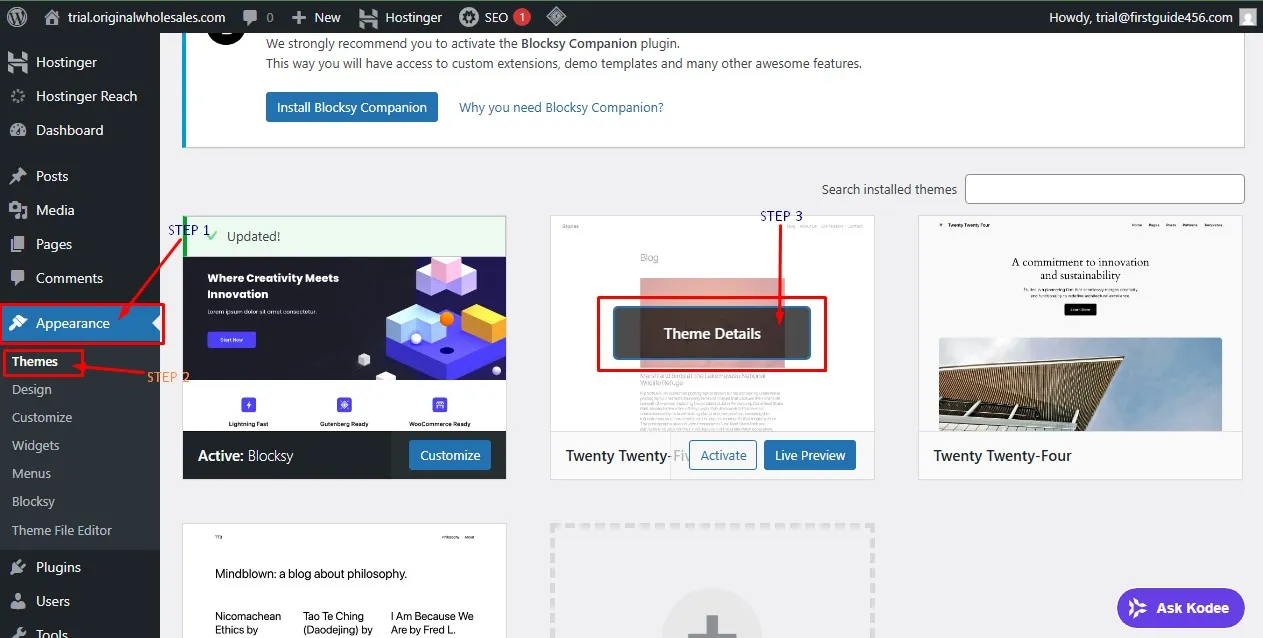
Task: Click Why you need Blocksy Companion link
Action: pos(560,106)
